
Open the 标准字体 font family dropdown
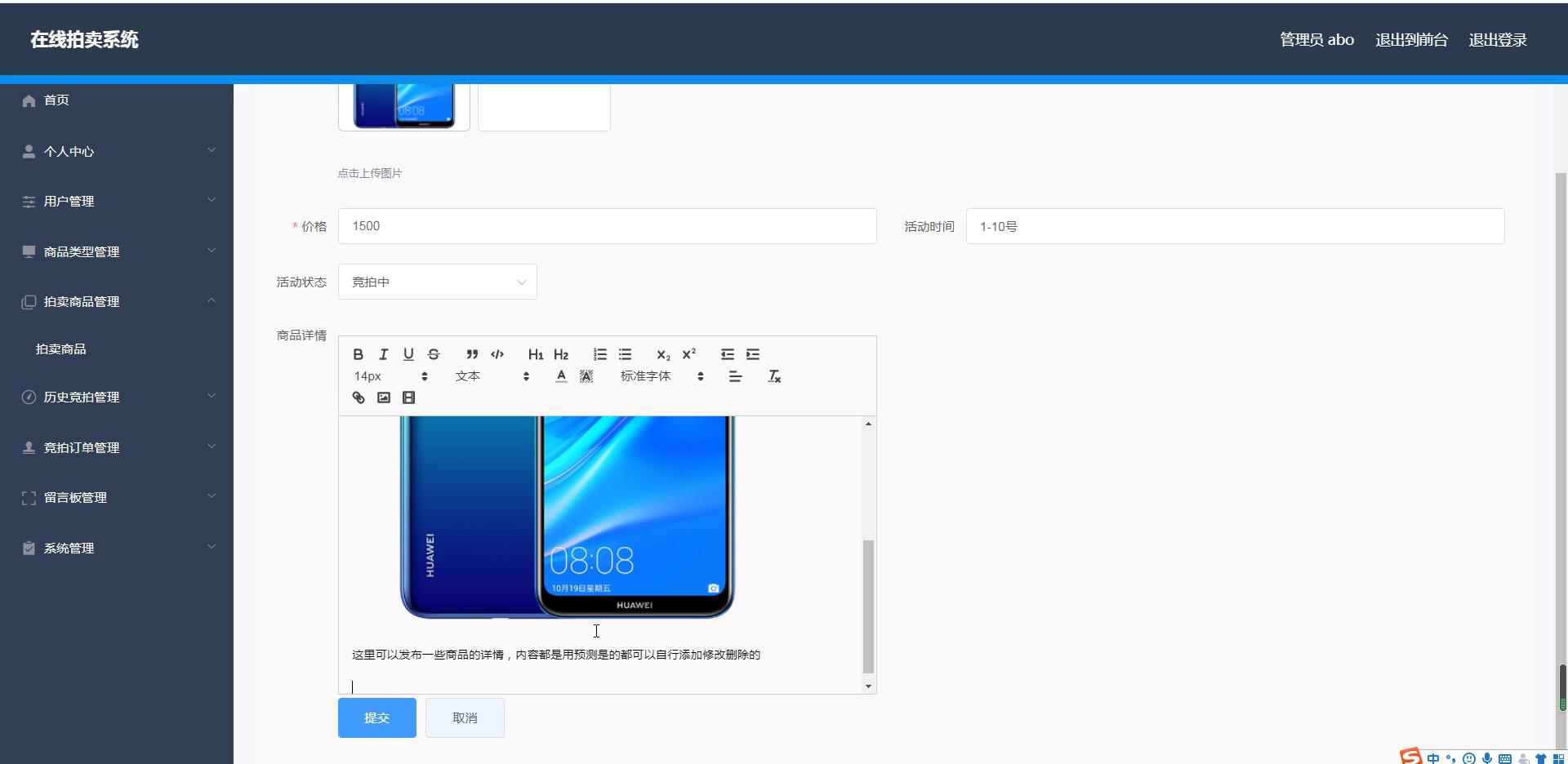[661, 376]
